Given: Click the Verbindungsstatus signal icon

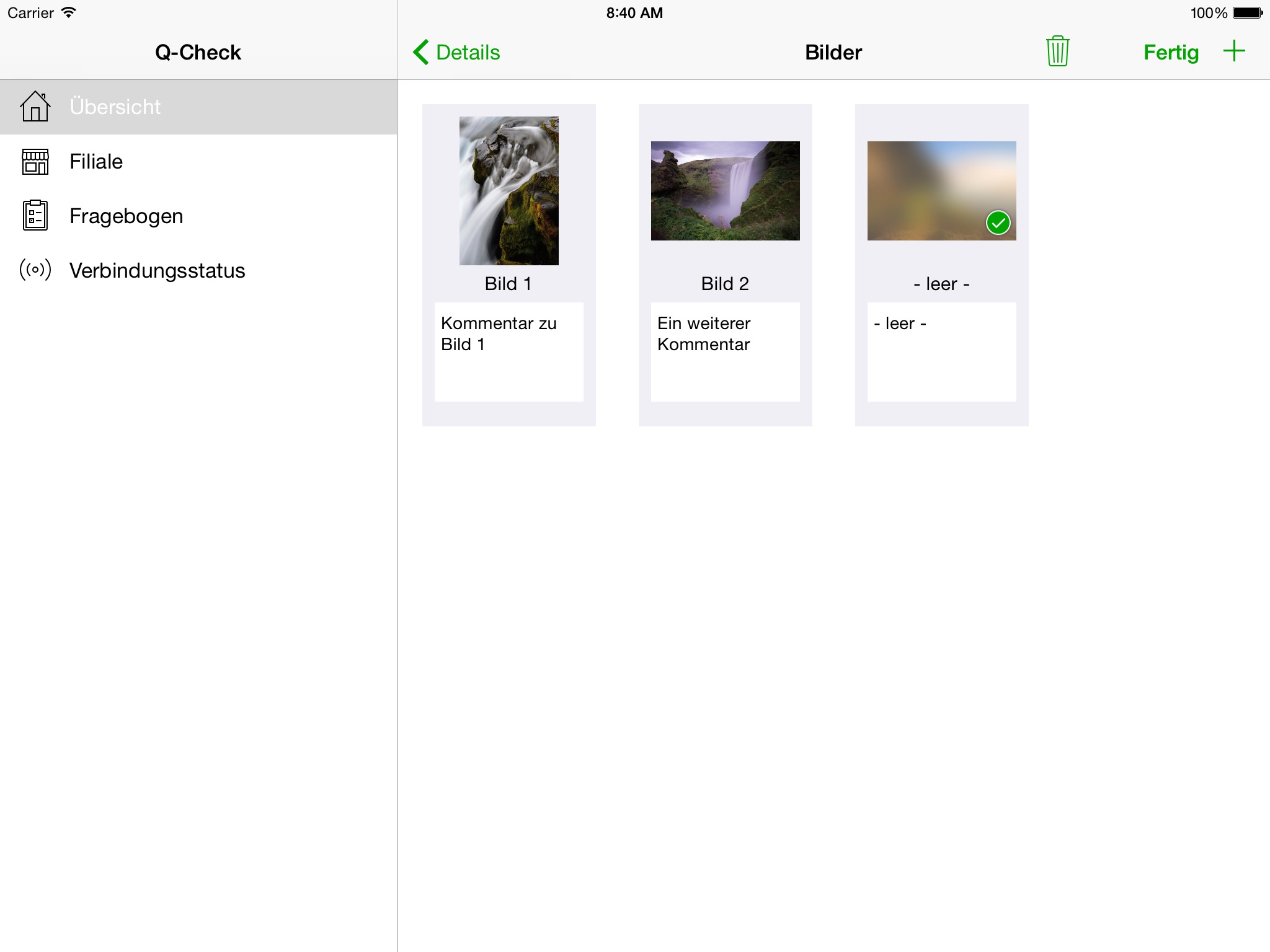Looking at the screenshot, I should (x=35, y=270).
